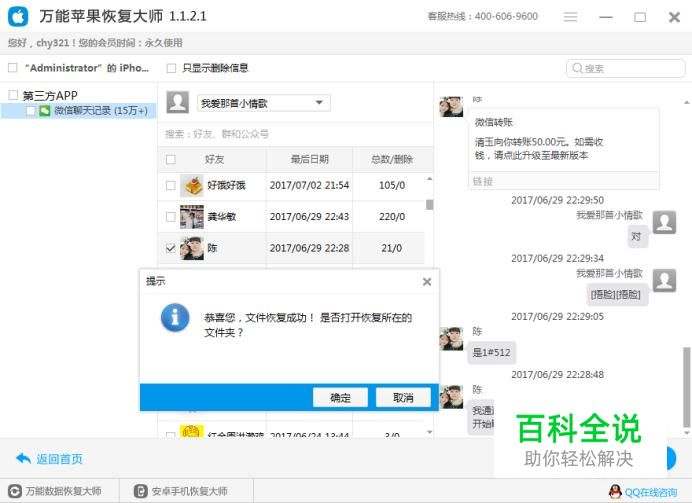Click sender avatar beside the [捂脸][捂脸] message
The height and width of the screenshot is (503, 692).
click(664, 280)
